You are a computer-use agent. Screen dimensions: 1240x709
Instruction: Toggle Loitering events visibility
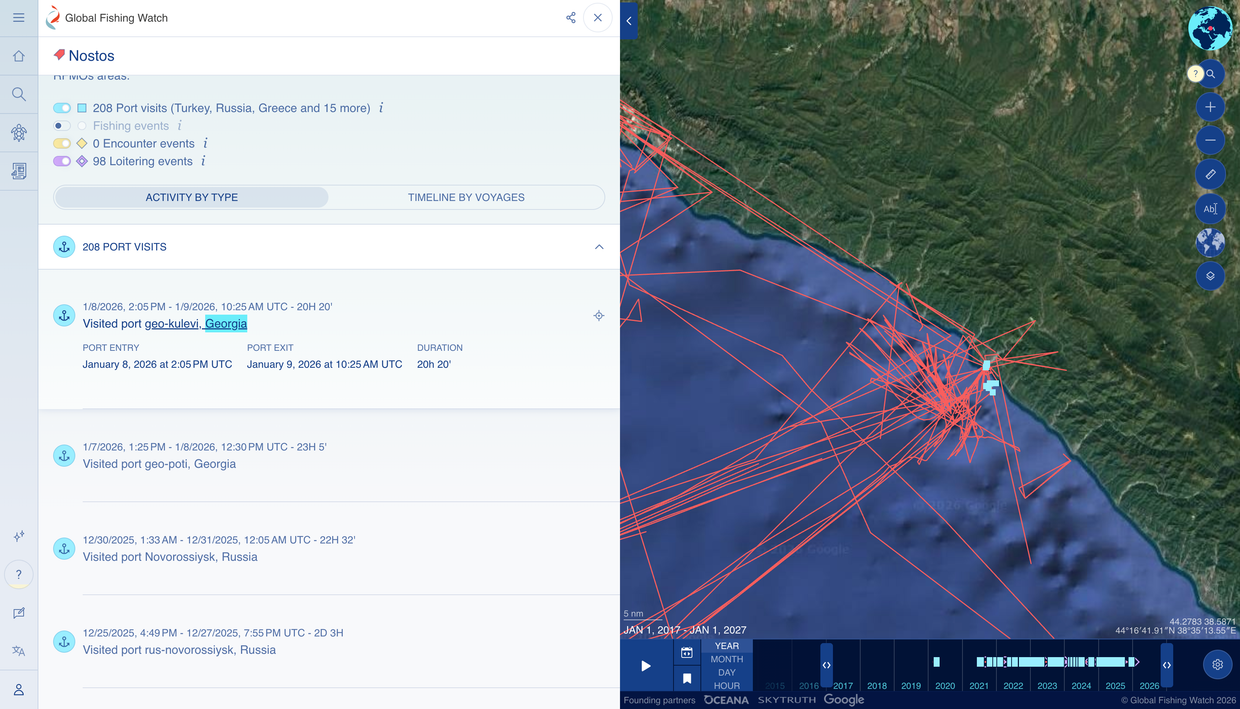pos(62,161)
